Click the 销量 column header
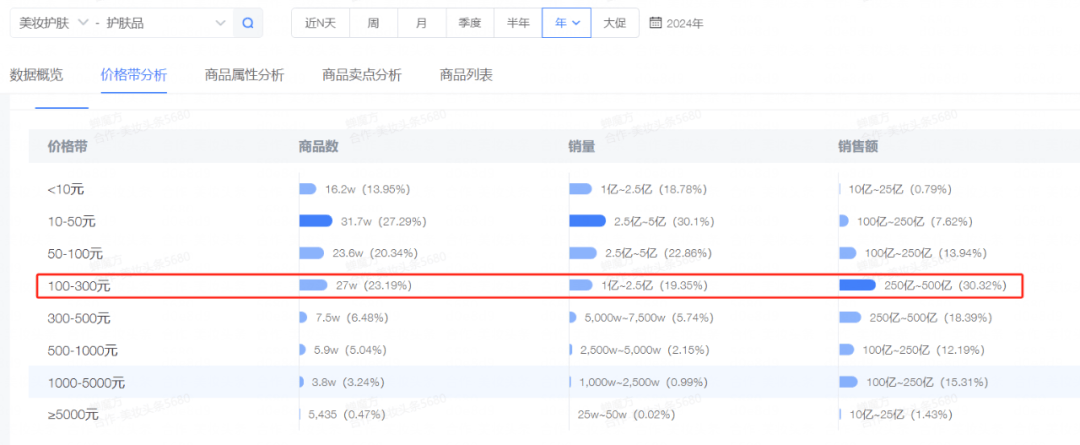This screenshot has width=1080, height=445. pos(581,146)
